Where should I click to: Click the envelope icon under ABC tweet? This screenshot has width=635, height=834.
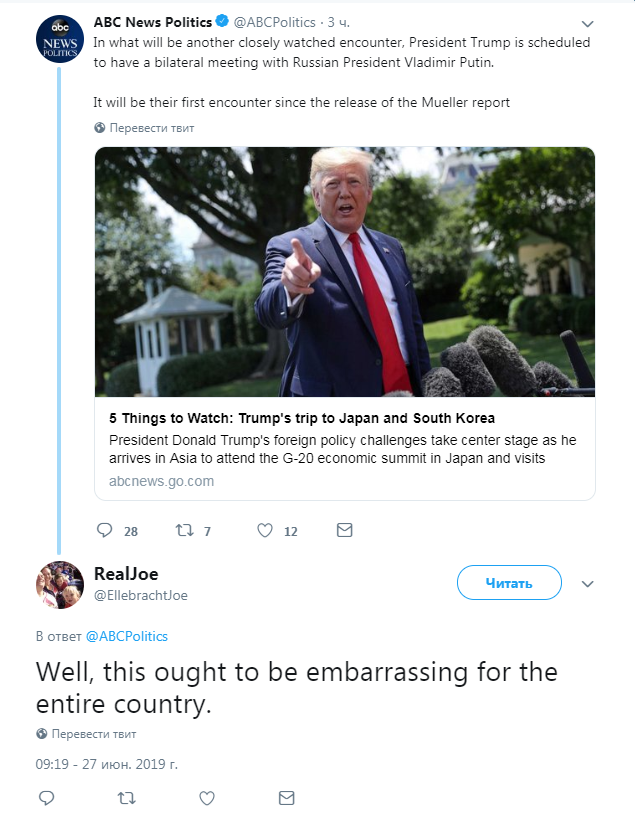[345, 530]
